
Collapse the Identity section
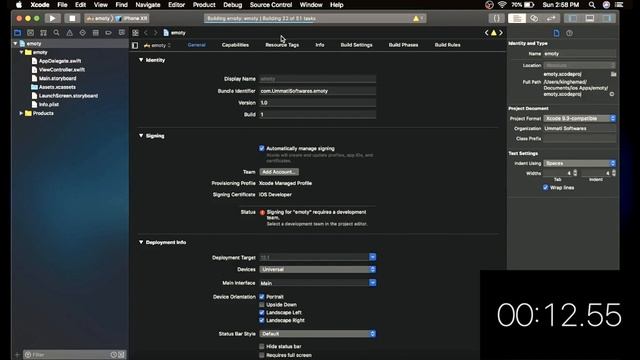[x=141, y=60]
